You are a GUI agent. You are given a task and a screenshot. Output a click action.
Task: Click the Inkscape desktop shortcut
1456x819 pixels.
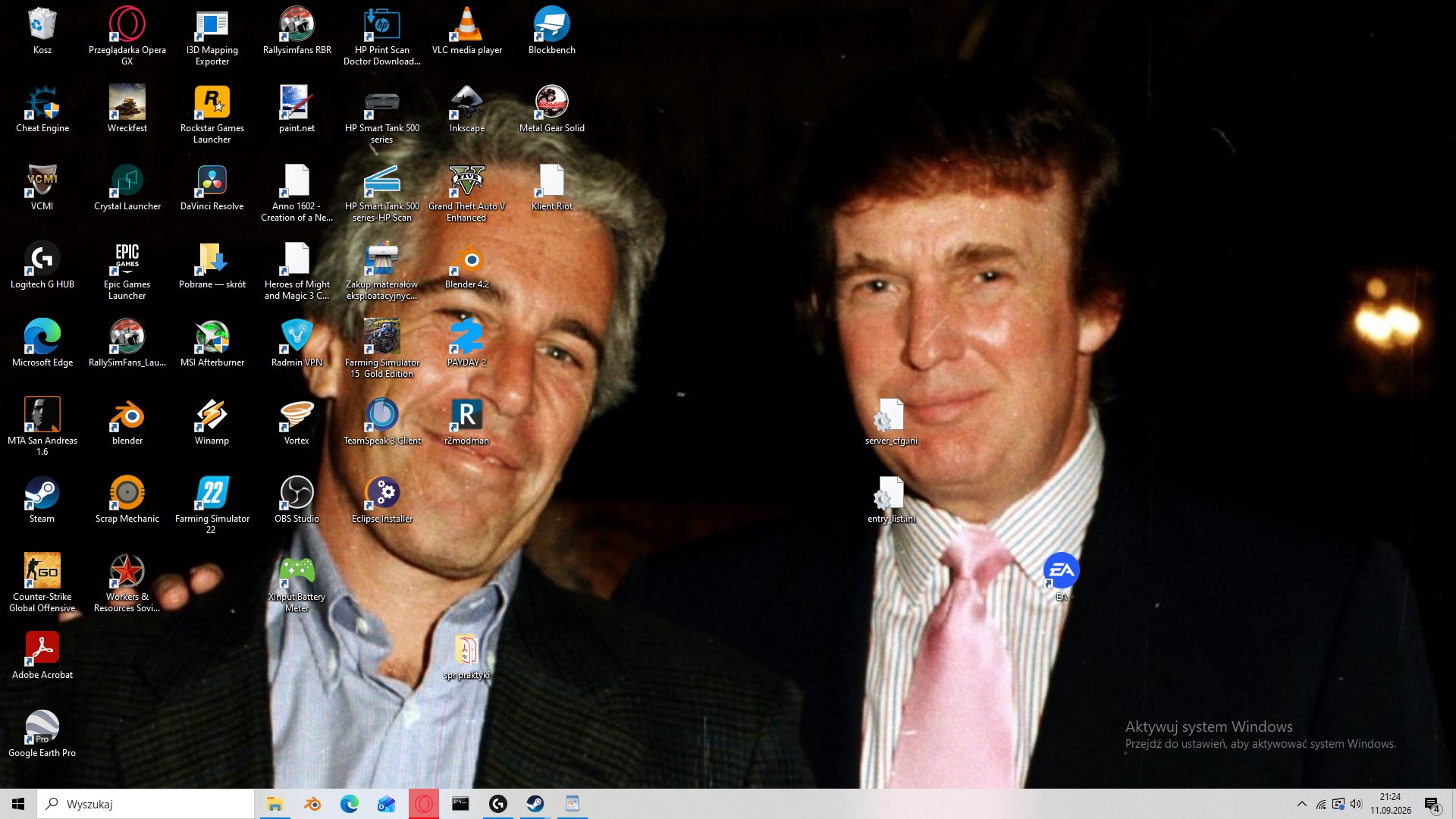tap(467, 109)
